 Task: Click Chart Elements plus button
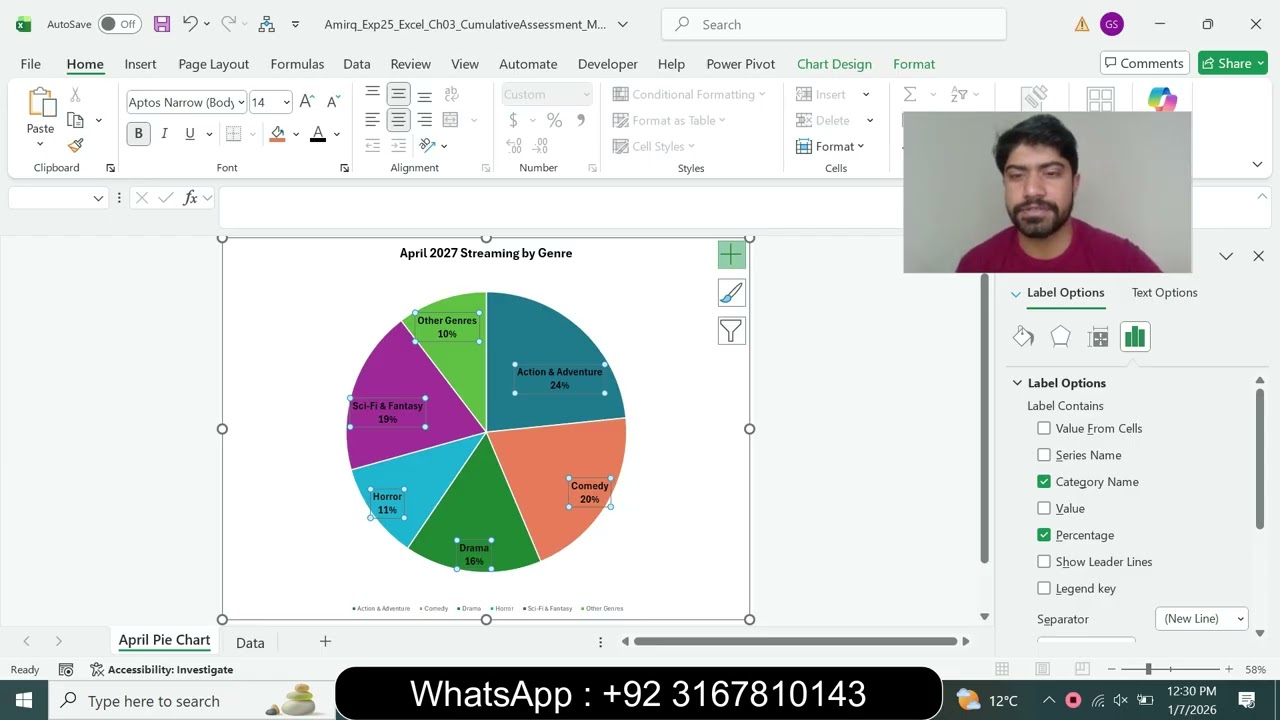pos(731,255)
